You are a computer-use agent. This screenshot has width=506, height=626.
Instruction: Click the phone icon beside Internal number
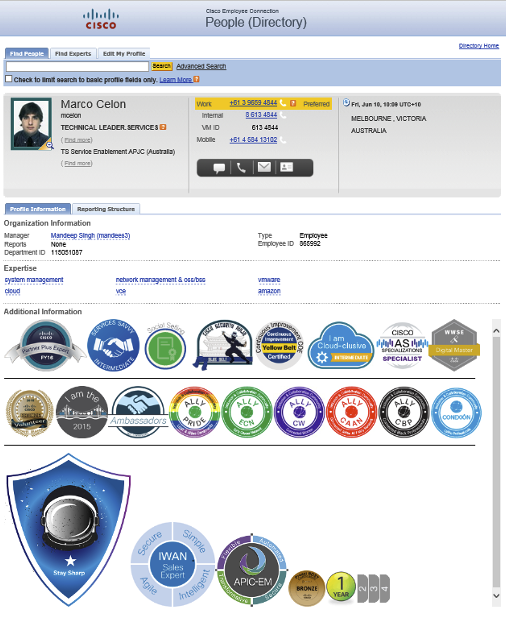[283, 115]
